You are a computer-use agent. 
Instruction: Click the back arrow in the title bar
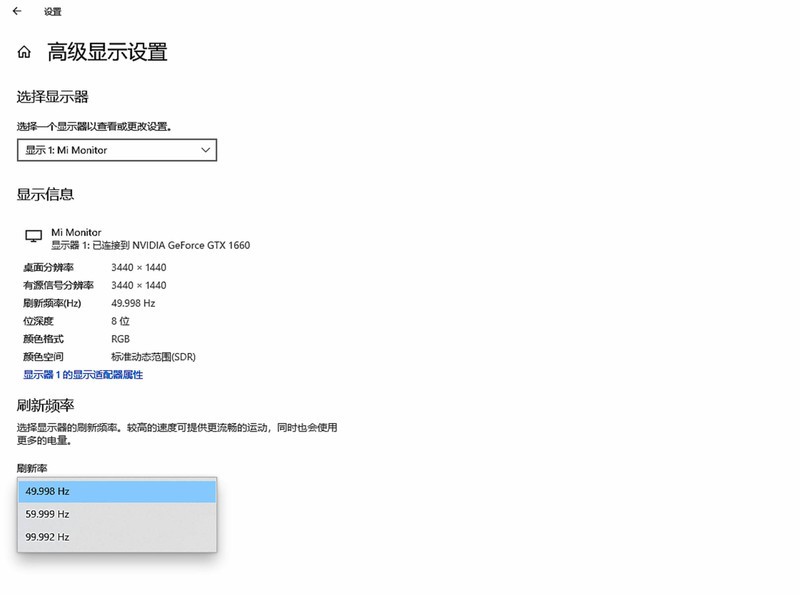[x=16, y=11]
